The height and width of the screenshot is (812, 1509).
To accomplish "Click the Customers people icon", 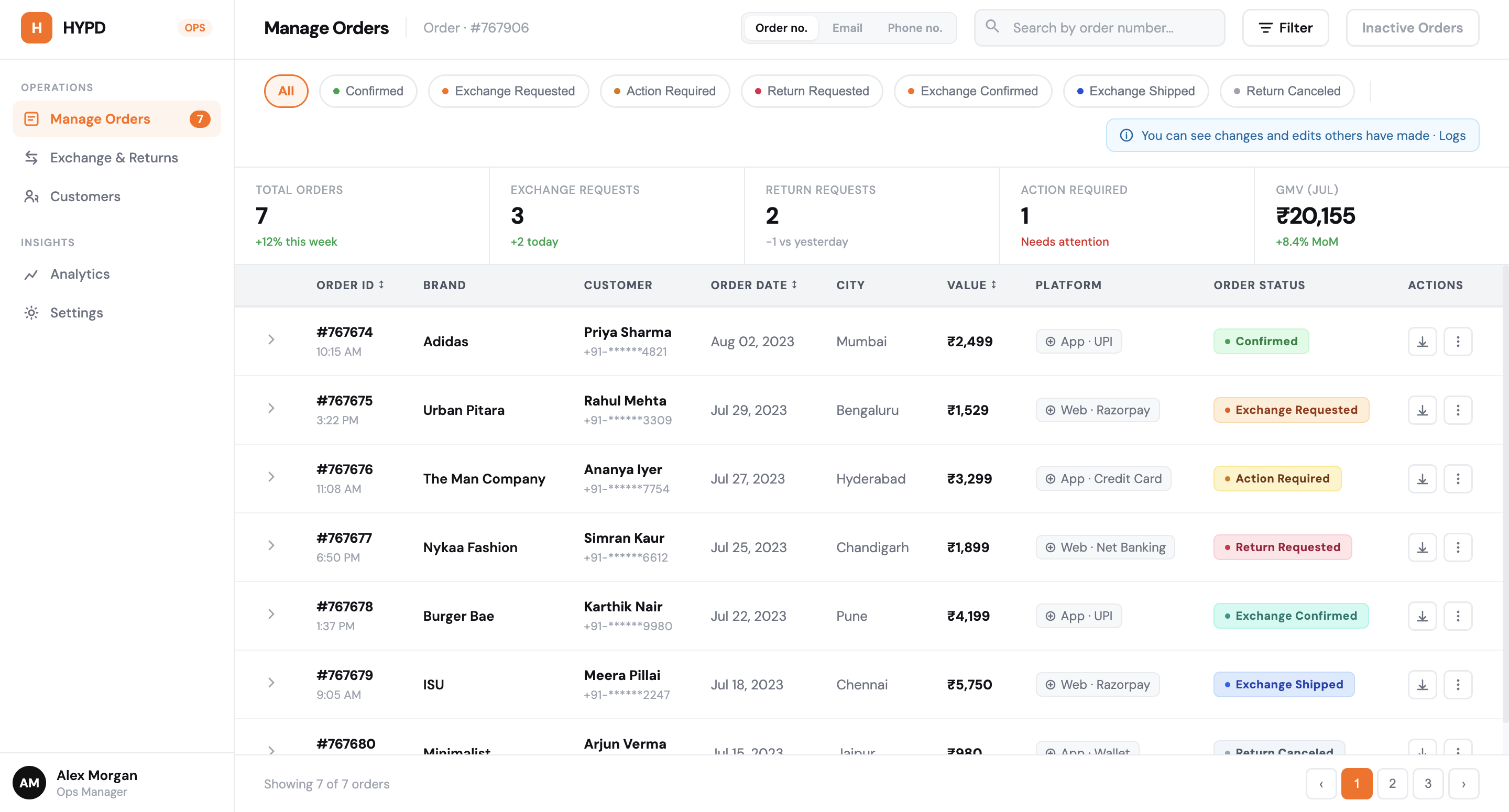I will pos(31,196).
